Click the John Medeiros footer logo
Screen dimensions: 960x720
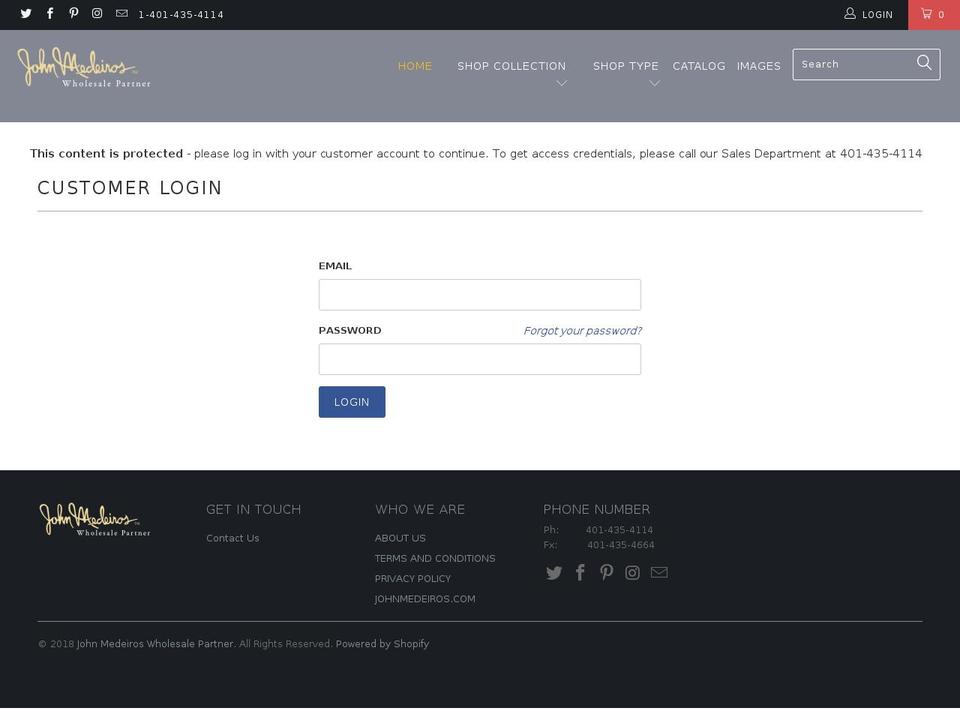click(95, 520)
